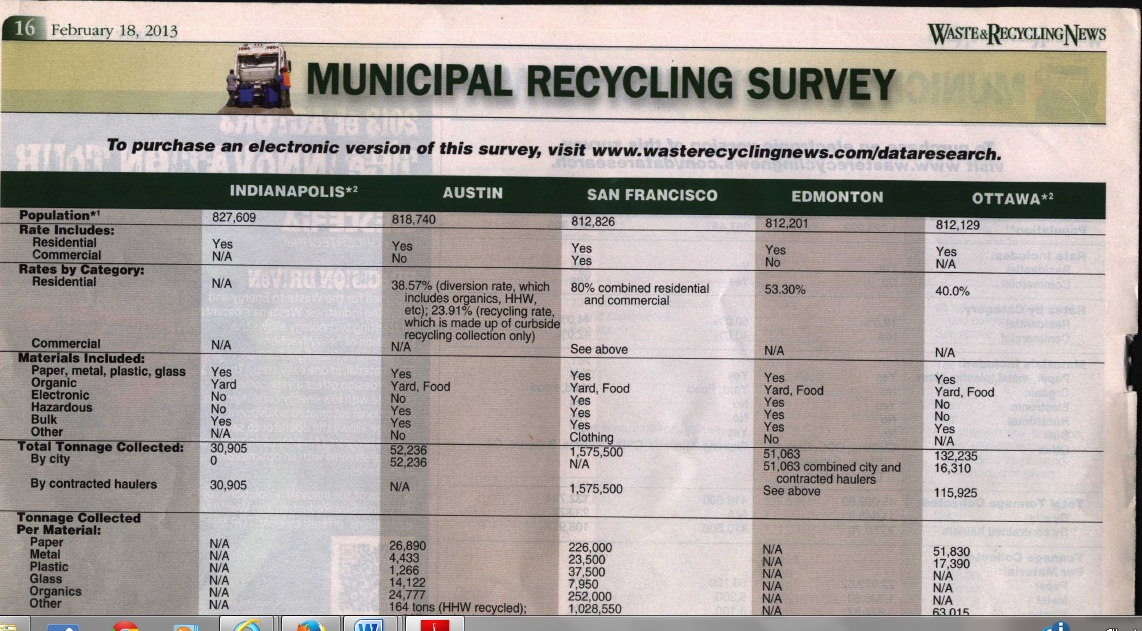Image resolution: width=1142 pixels, height=631 pixels.
Task: Click the Municipal Recycling Survey title
Action: tap(600, 80)
